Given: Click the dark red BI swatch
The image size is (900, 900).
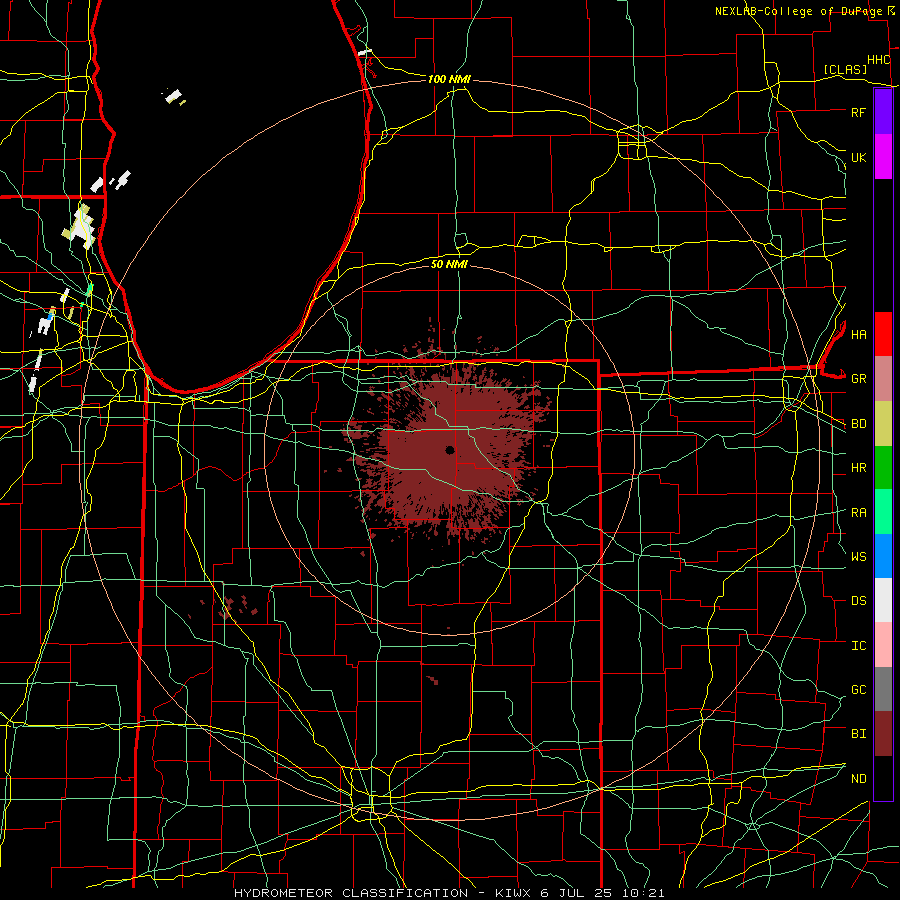Looking at the screenshot, I should (883, 734).
